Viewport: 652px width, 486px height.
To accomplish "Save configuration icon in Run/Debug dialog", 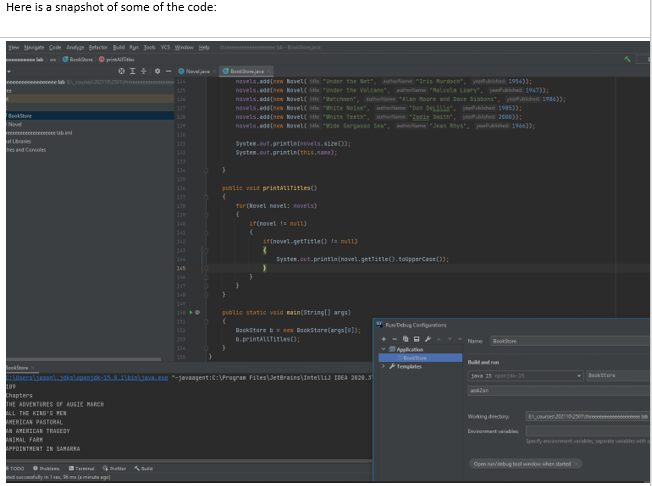I will 416,339.
